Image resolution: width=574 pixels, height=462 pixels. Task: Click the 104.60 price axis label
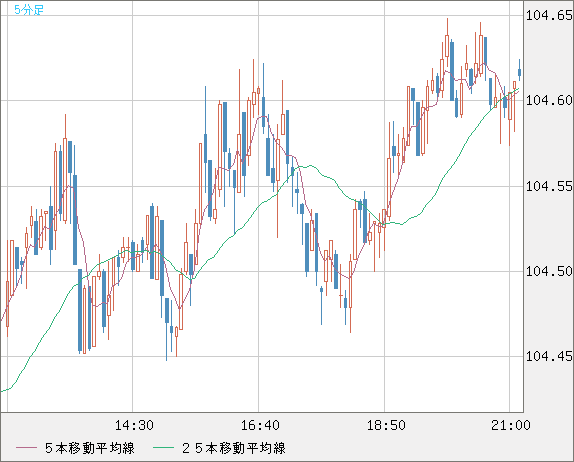(x=549, y=100)
